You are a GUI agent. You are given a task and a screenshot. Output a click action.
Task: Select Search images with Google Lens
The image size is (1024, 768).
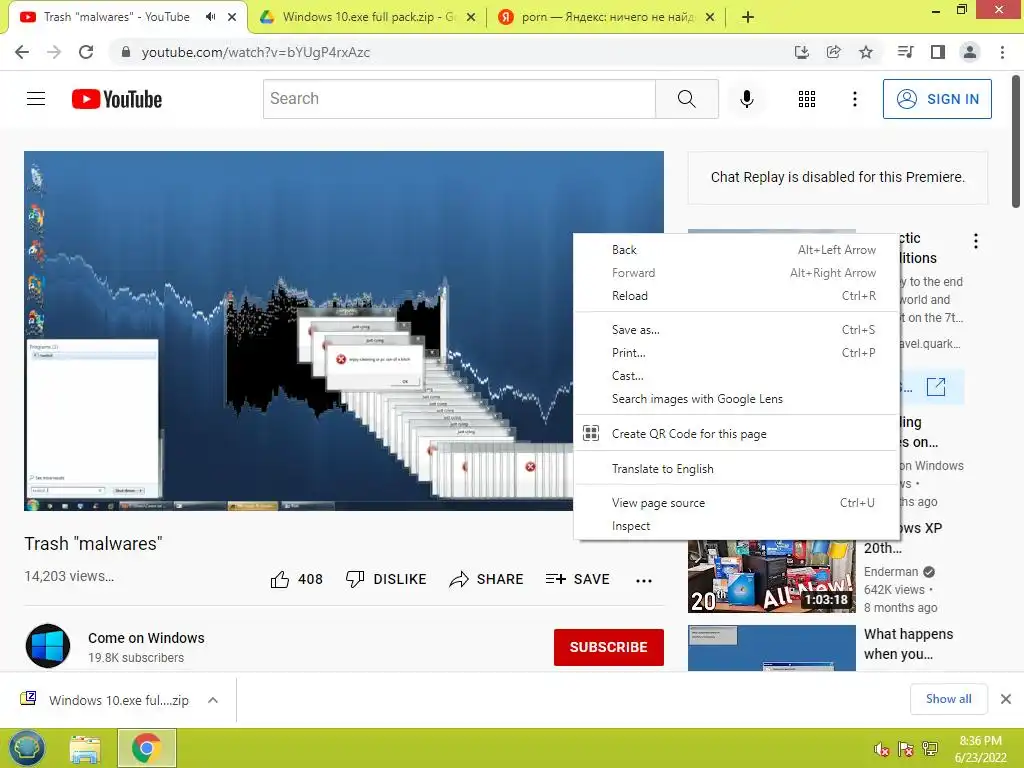[737, 399]
